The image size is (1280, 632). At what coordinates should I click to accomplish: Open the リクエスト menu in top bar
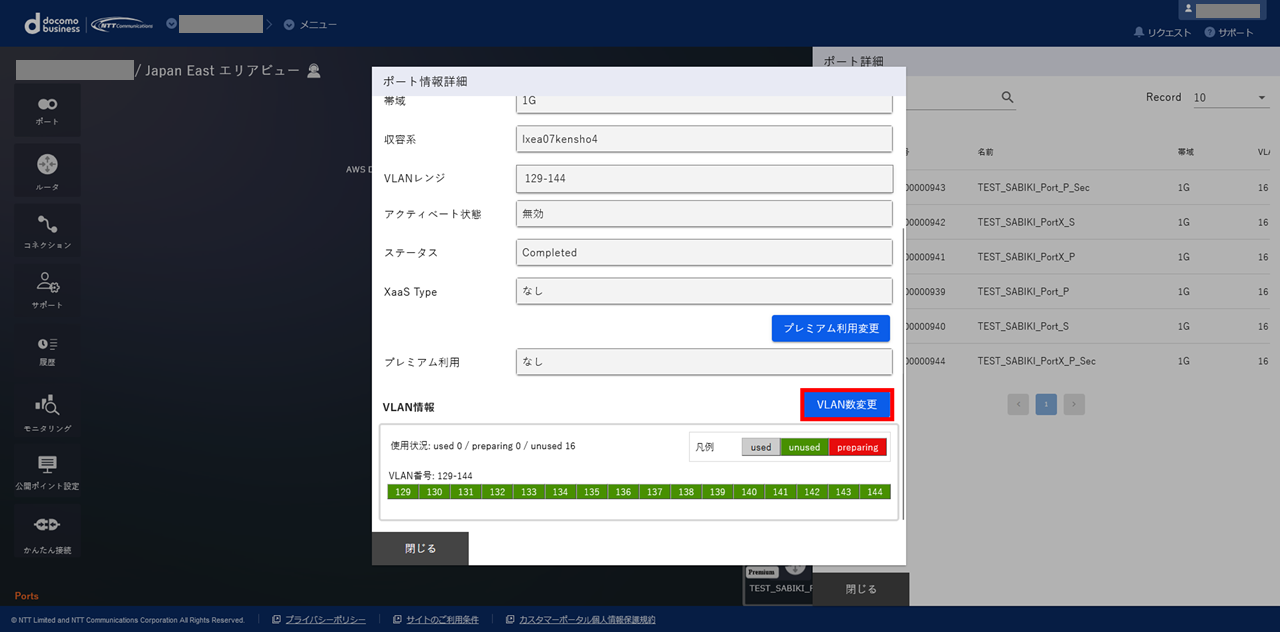(1162, 33)
